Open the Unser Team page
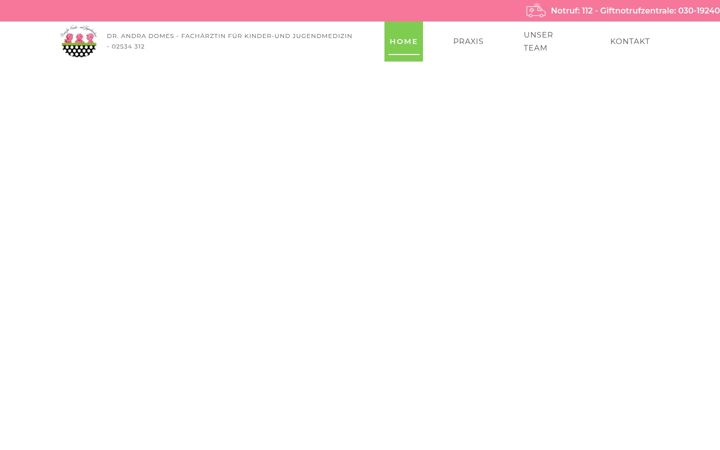 coord(538,41)
